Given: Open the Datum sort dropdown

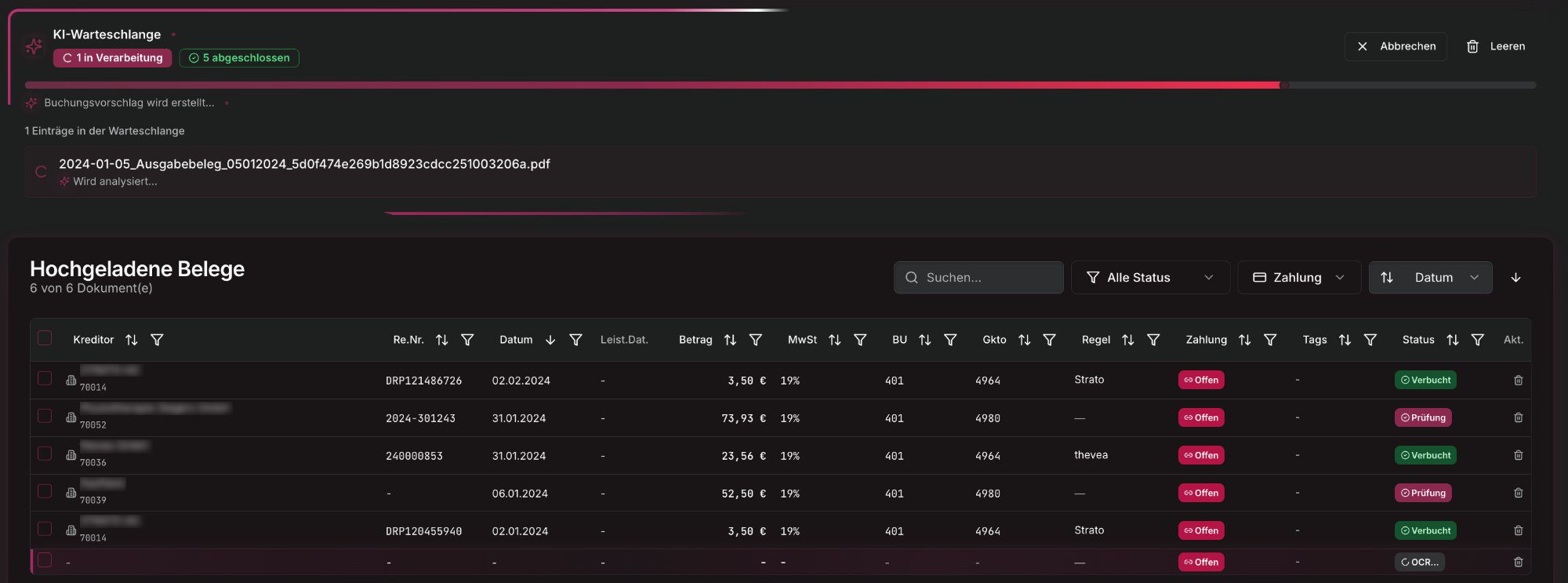Looking at the screenshot, I should pos(1430,278).
